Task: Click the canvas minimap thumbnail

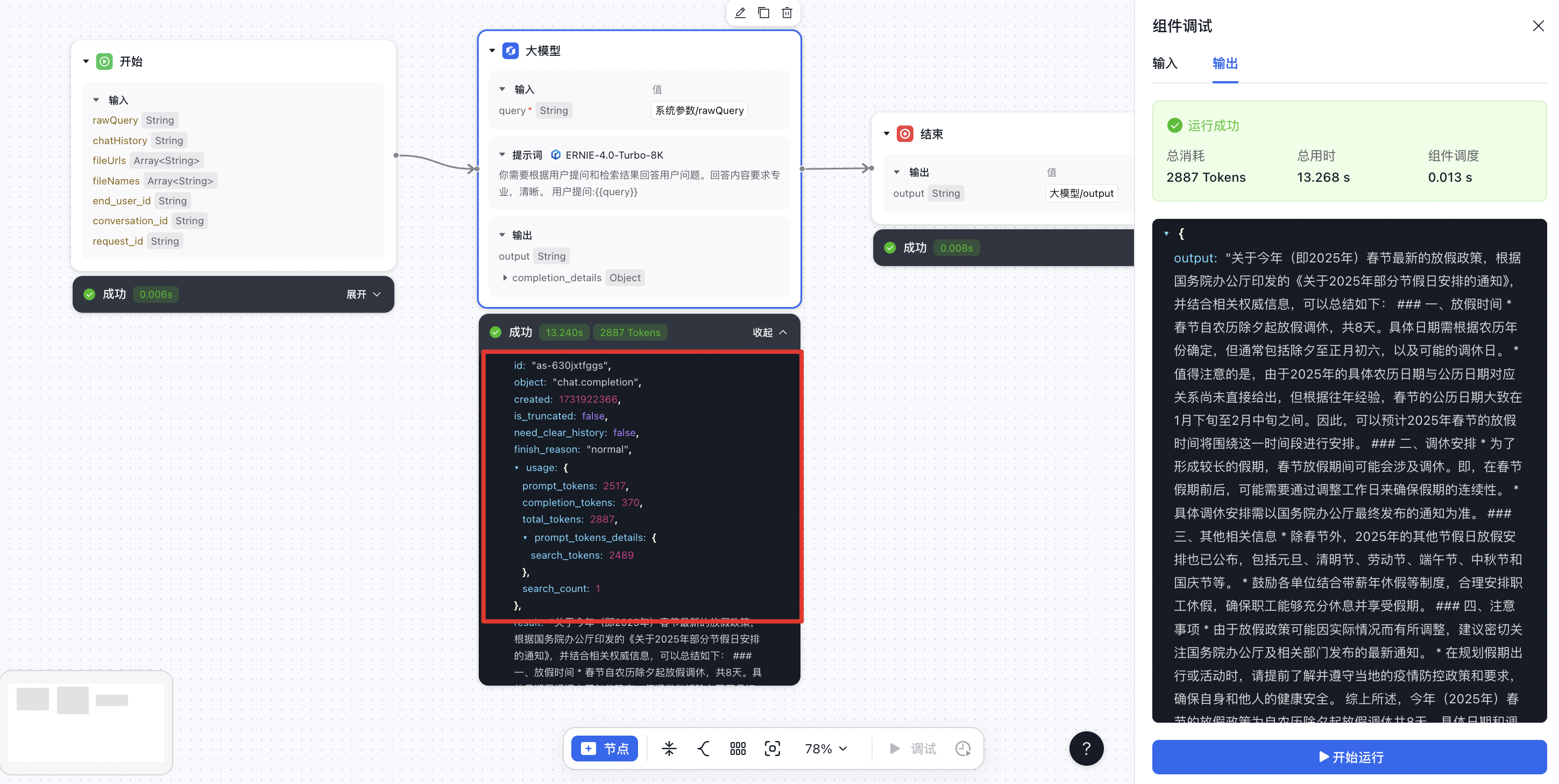Action: pyautogui.click(x=86, y=722)
